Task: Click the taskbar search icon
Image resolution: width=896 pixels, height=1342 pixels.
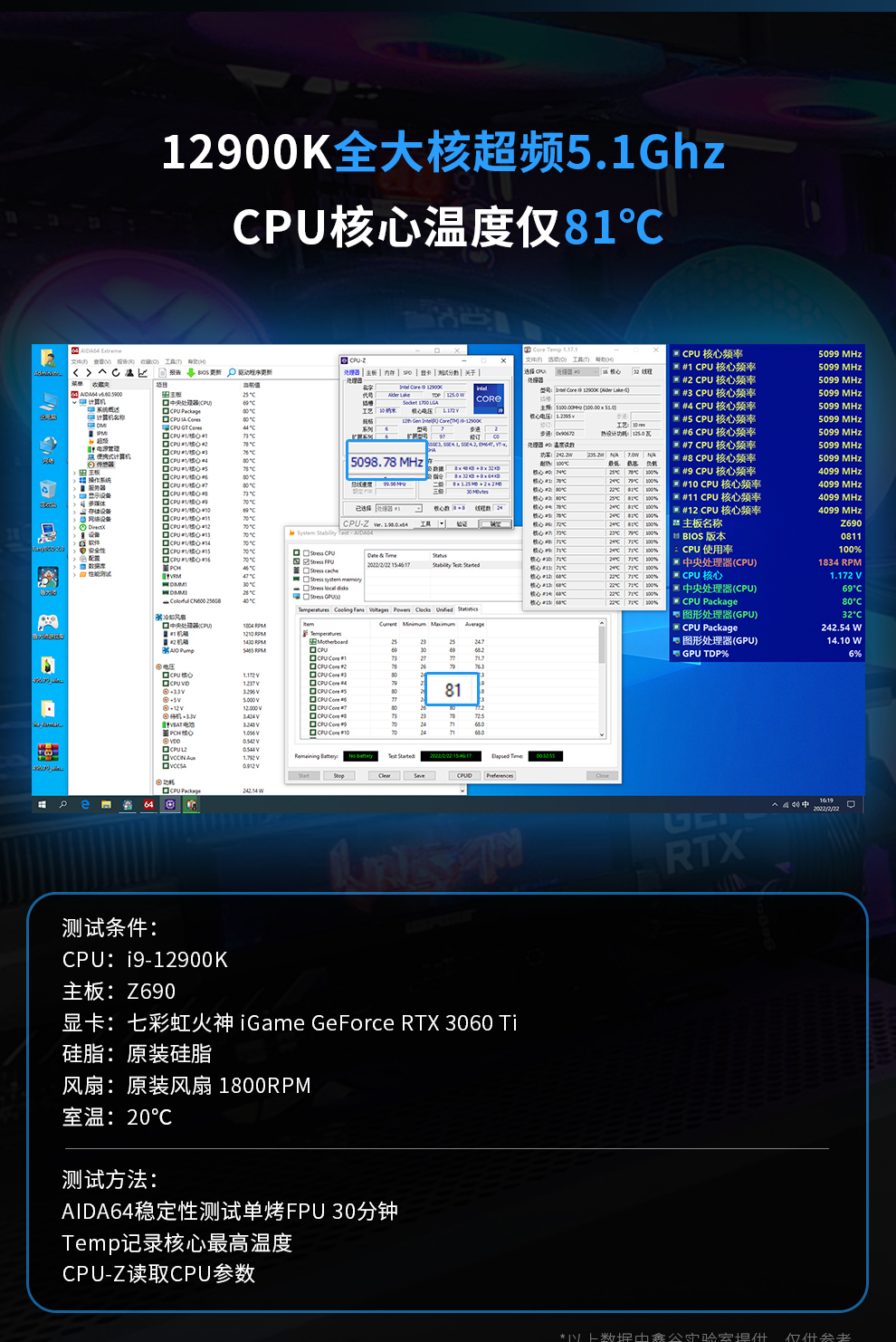Action: [x=63, y=804]
